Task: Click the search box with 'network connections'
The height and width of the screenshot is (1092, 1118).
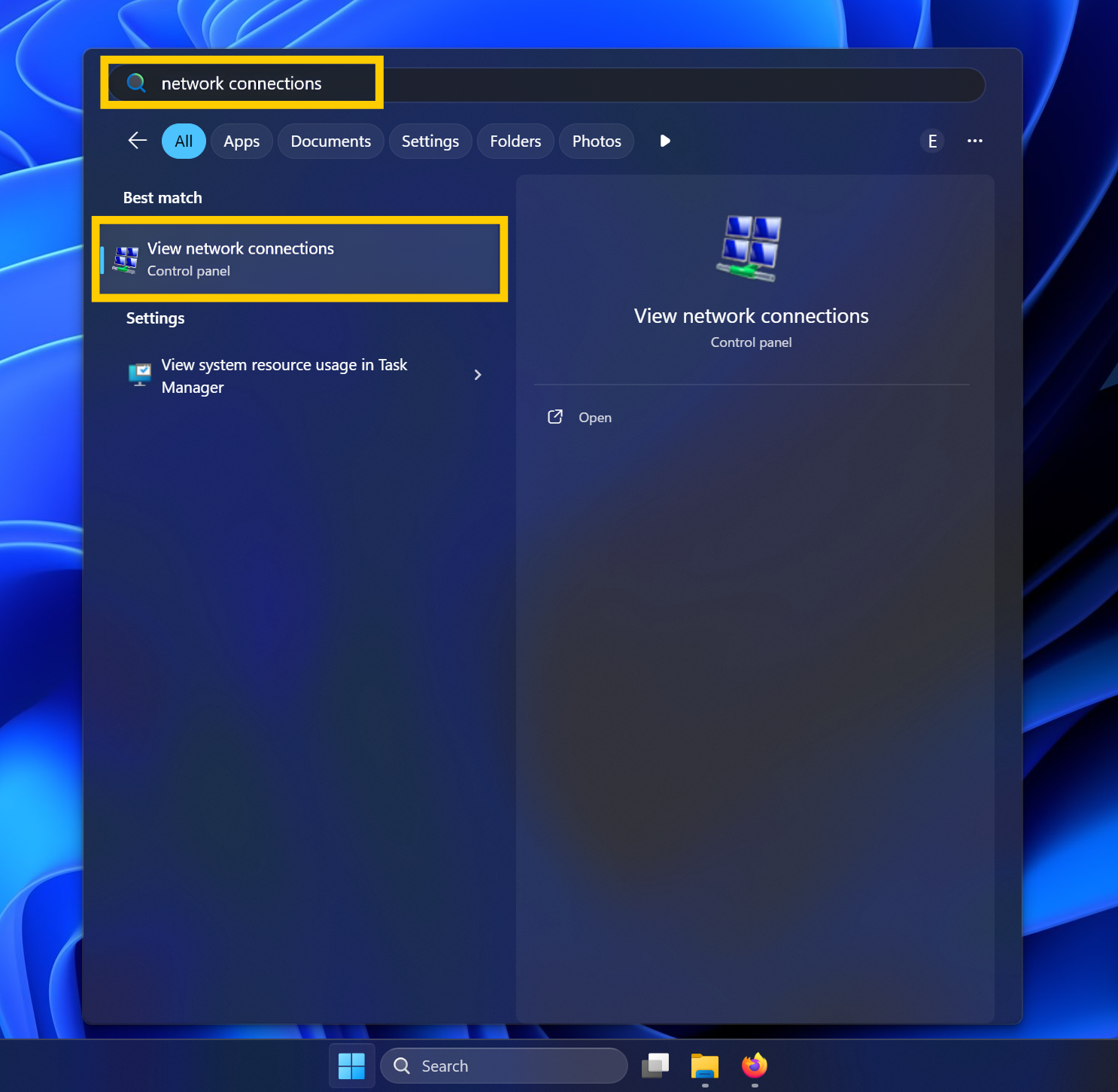Action: click(547, 84)
